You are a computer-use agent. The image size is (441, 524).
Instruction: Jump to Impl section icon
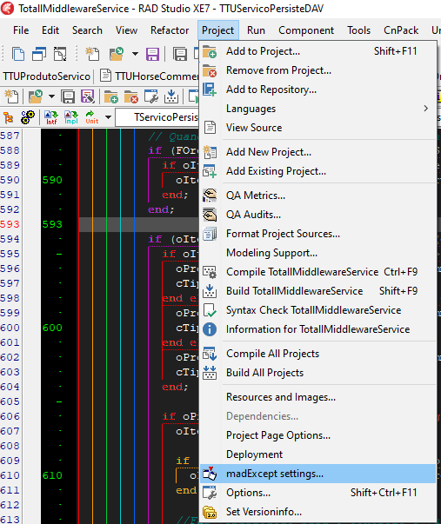[71, 117]
